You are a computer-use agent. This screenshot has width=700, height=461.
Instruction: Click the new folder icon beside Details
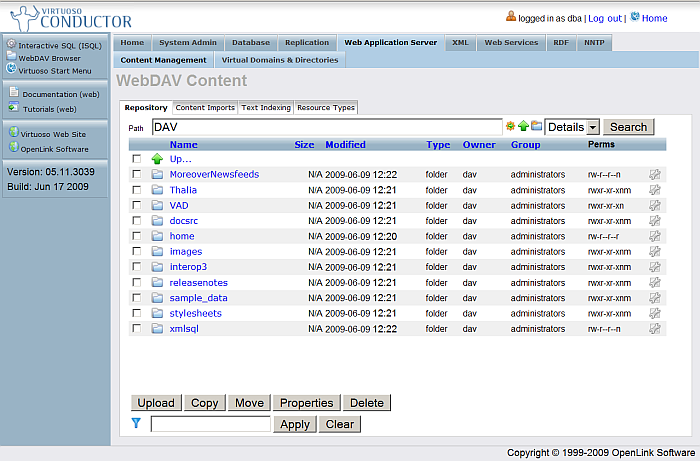[536, 127]
